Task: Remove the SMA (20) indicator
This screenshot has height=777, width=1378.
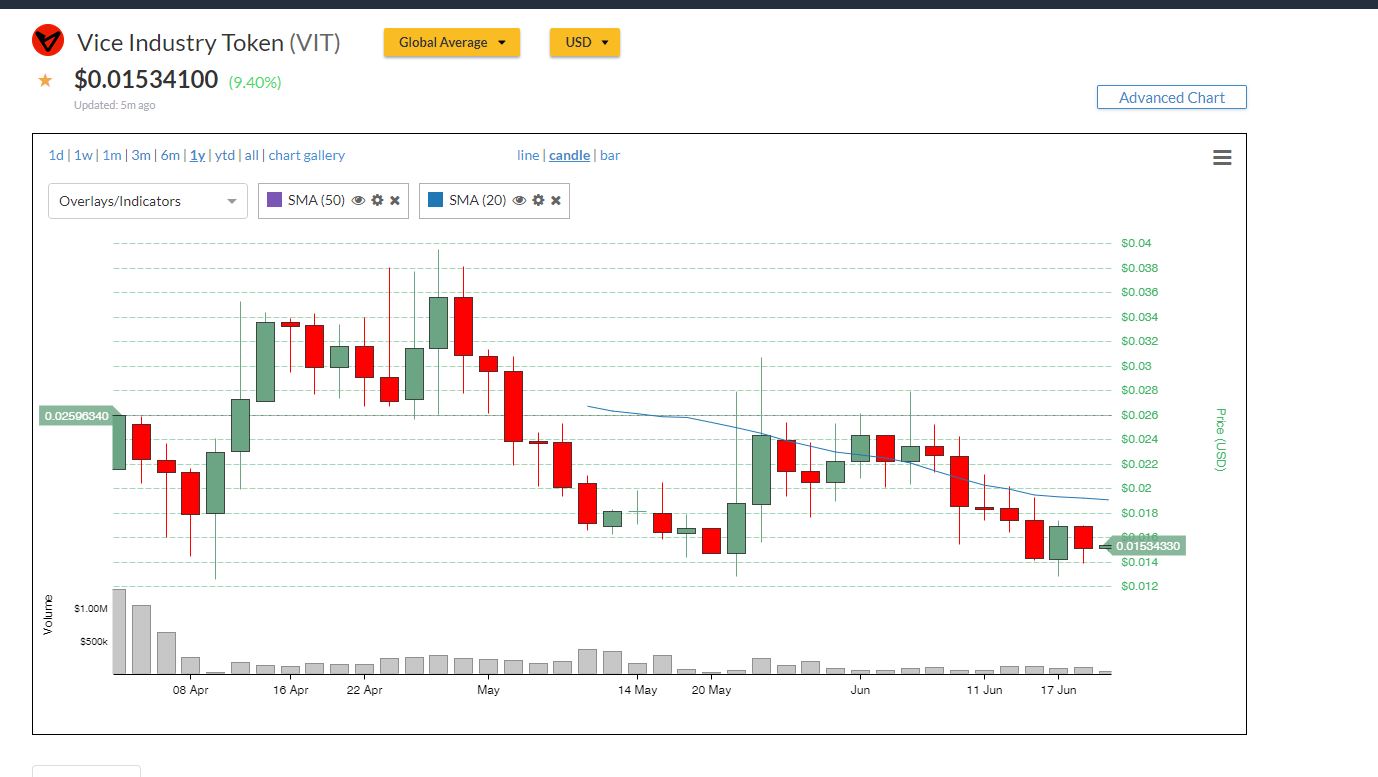Action: coord(556,200)
